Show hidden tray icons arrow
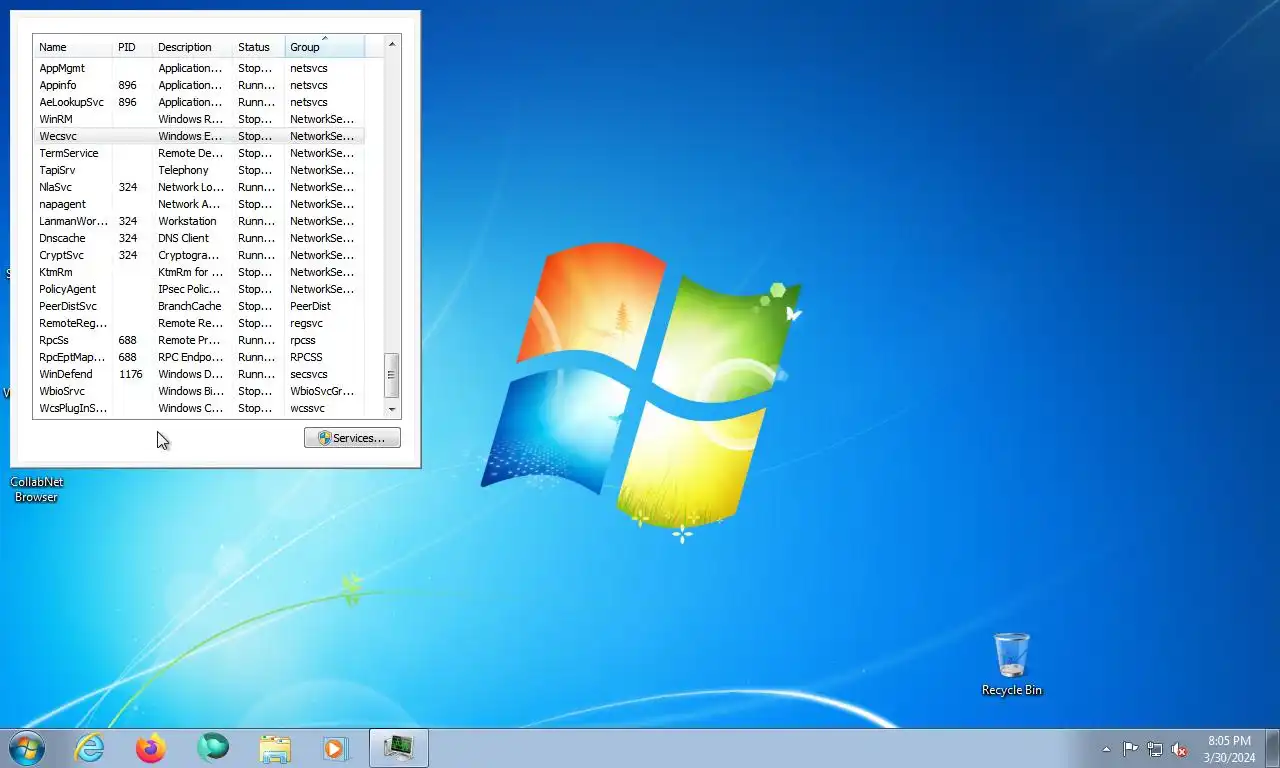Viewport: 1280px width, 768px height. click(x=1106, y=749)
